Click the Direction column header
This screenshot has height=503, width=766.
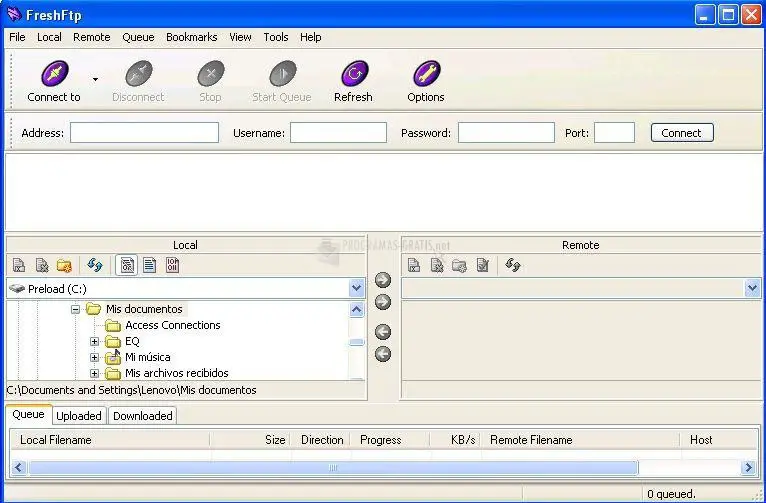point(321,440)
